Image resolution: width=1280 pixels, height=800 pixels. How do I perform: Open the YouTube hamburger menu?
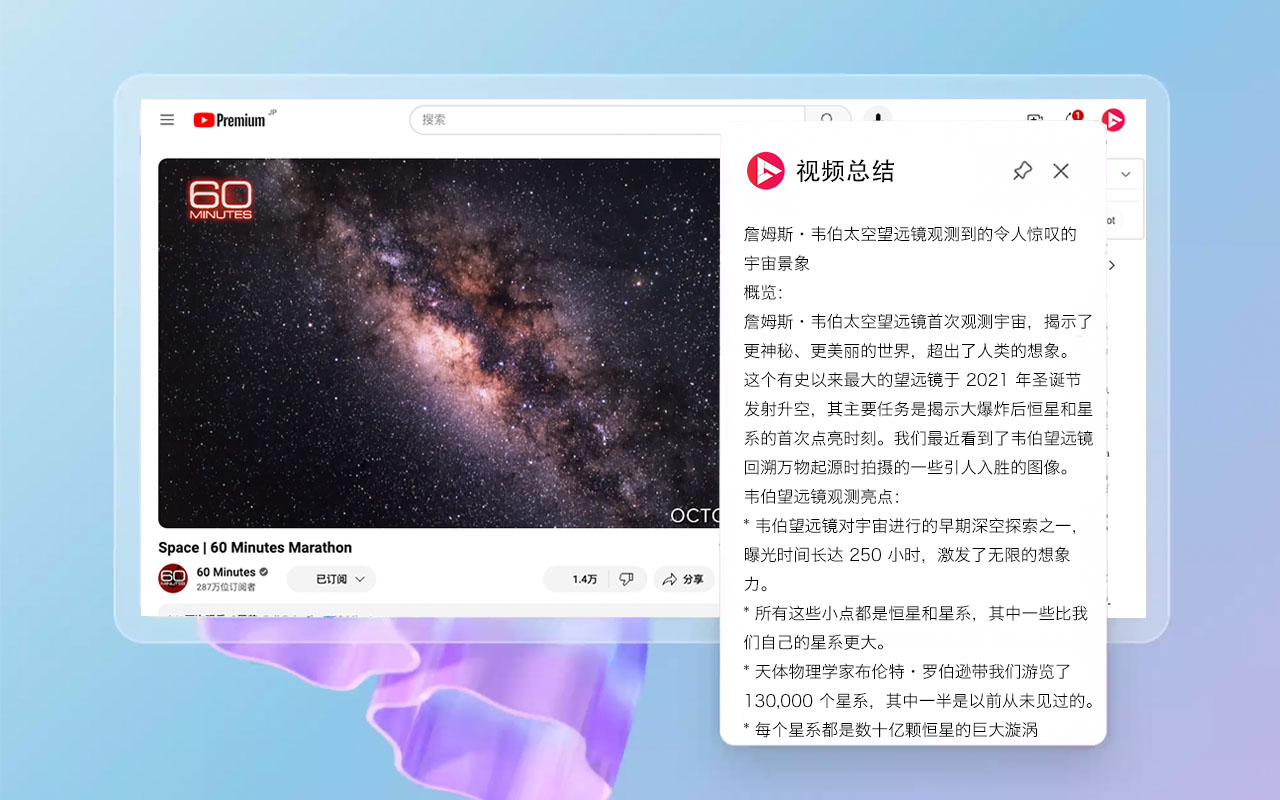[x=167, y=119]
